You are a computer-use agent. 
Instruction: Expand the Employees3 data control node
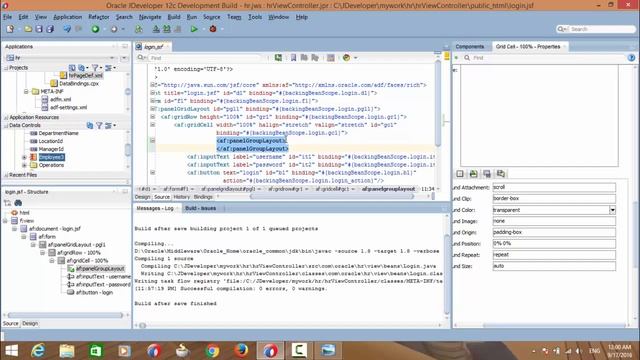(x=24, y=158)
